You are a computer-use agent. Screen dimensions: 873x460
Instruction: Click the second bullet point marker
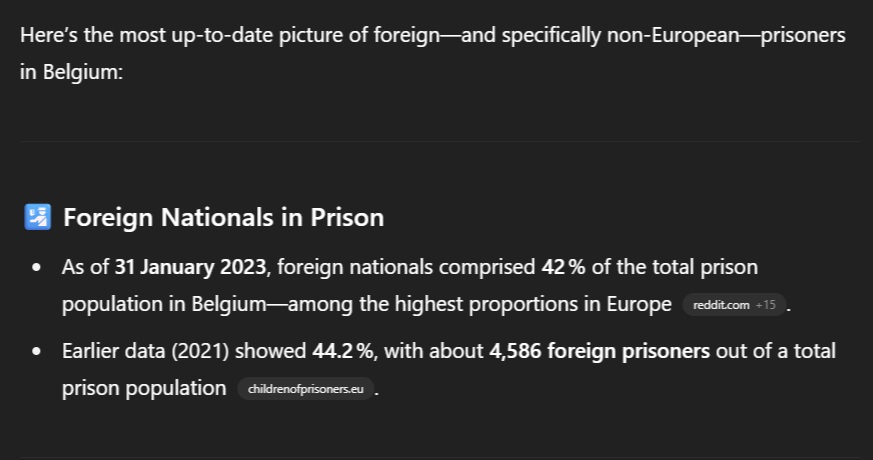pos(37,352)
